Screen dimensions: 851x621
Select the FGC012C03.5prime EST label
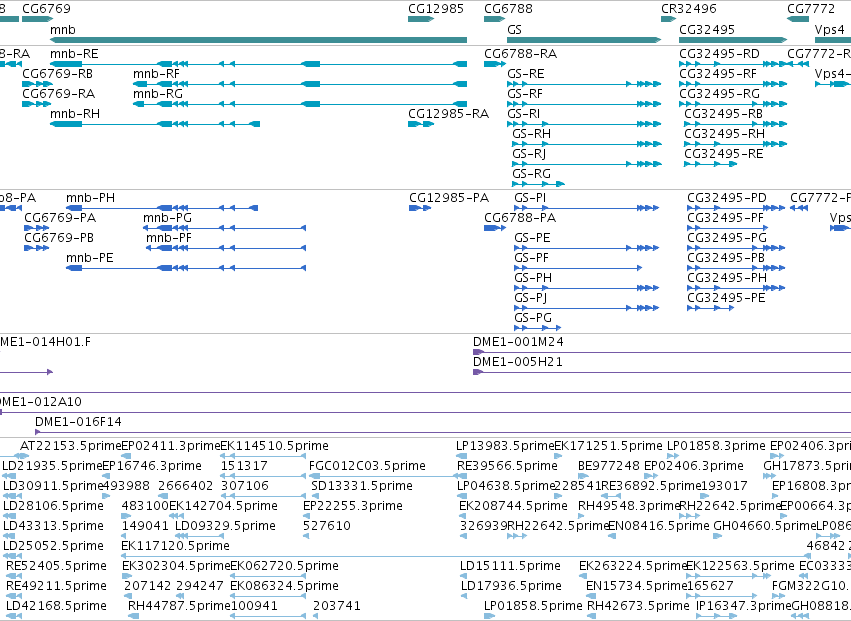pos(367,466)
